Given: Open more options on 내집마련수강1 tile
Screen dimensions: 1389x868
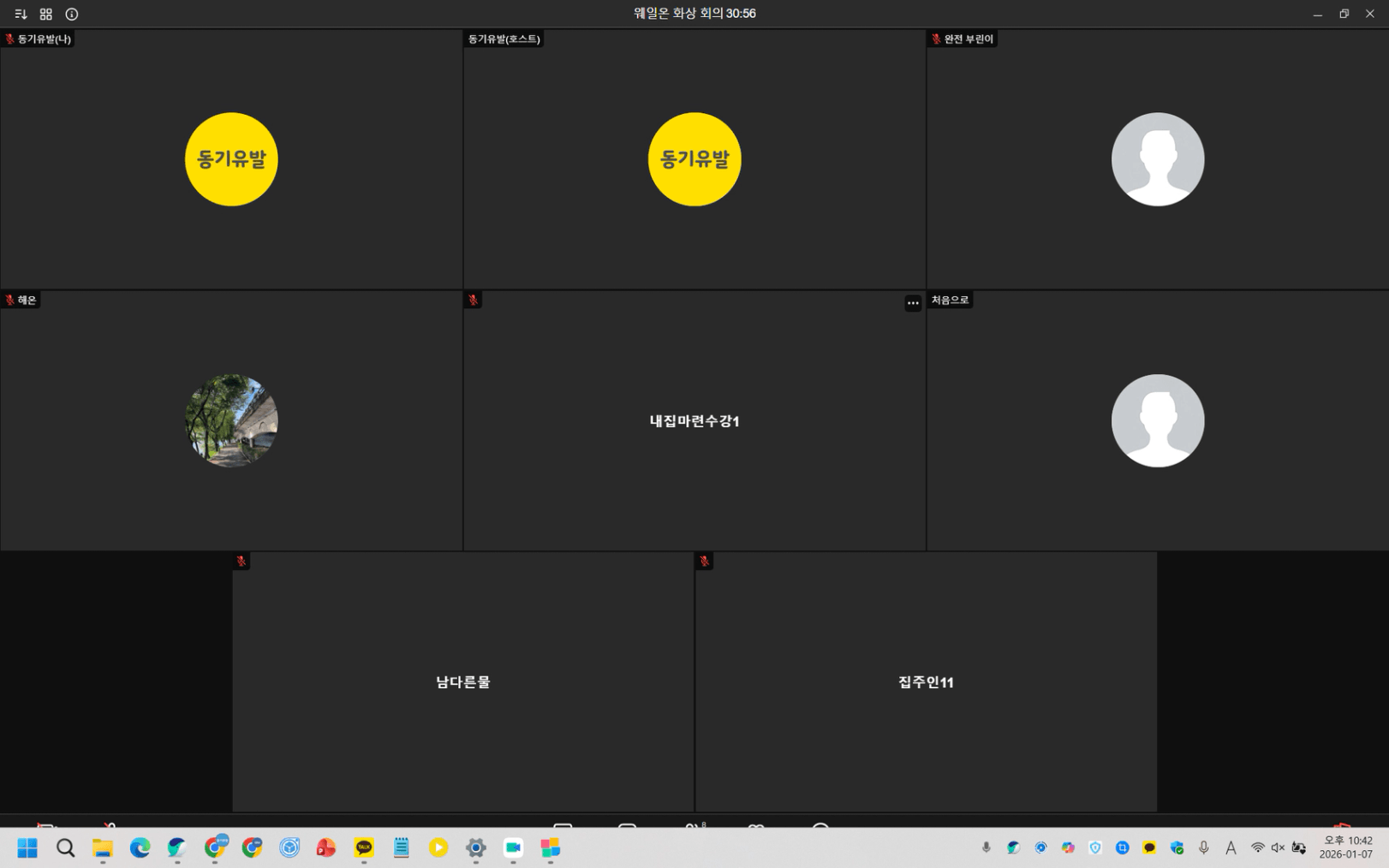Looking at the screenshot, I should [x=913, y=302].
